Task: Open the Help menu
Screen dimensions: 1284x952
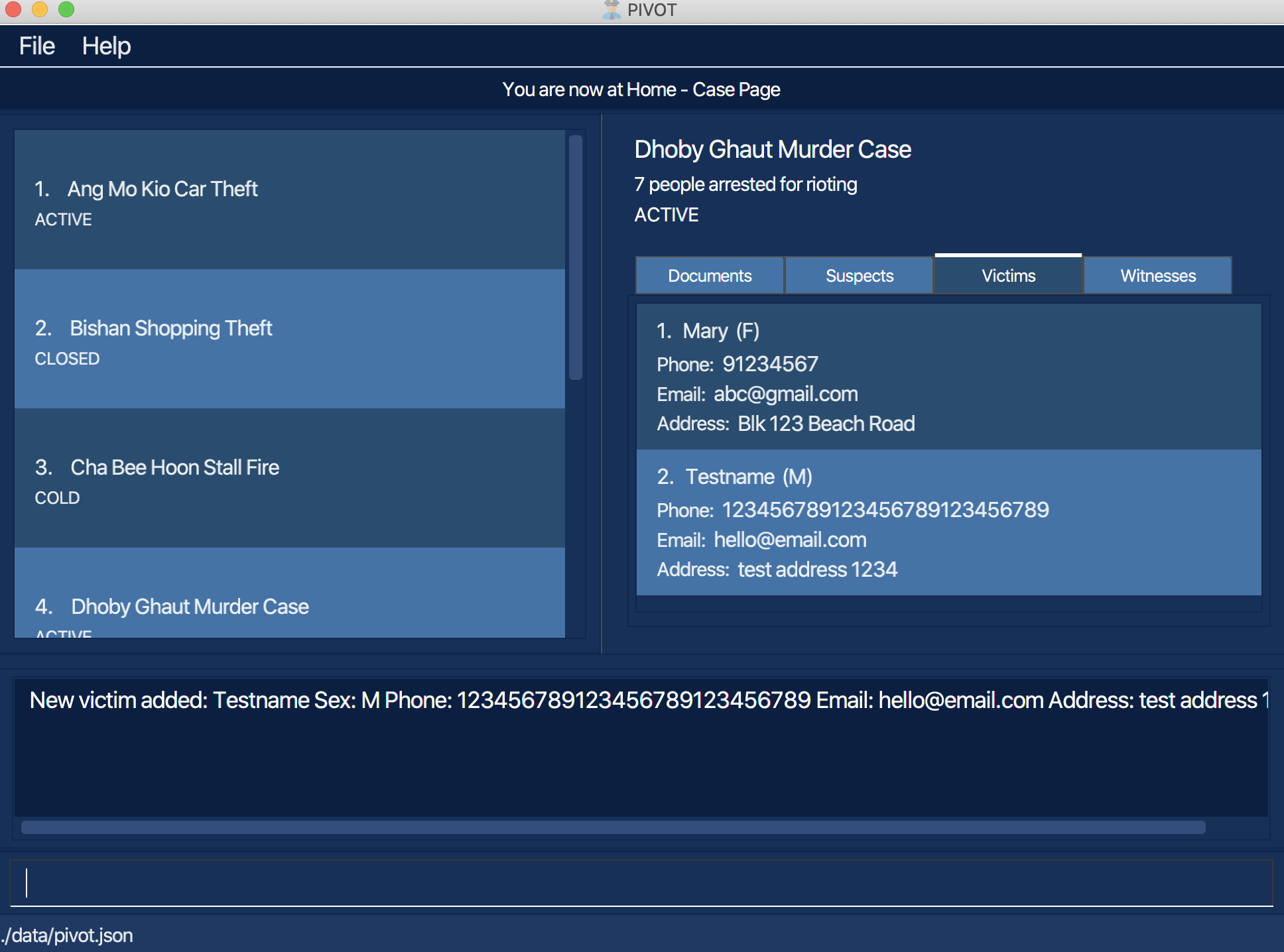Action: click(106, 46)
